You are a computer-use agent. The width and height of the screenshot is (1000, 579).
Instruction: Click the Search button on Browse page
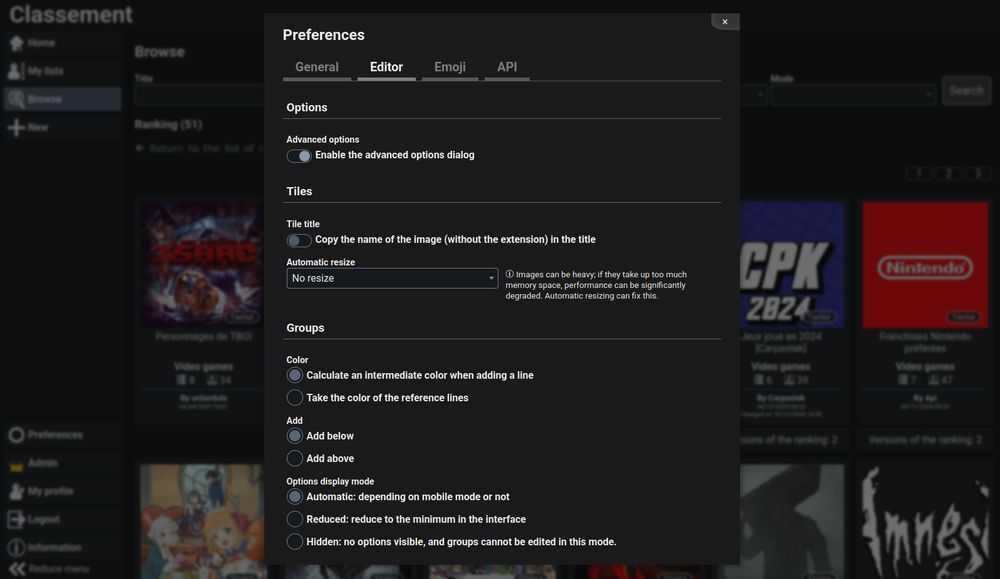pos(966,91)
